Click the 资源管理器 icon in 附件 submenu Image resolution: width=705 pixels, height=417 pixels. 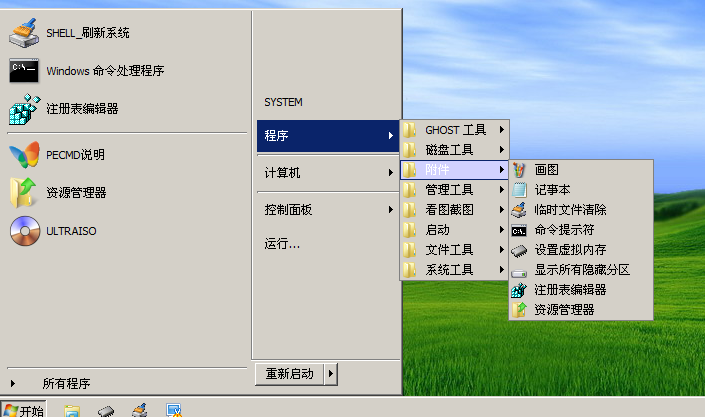click(519, 309)
